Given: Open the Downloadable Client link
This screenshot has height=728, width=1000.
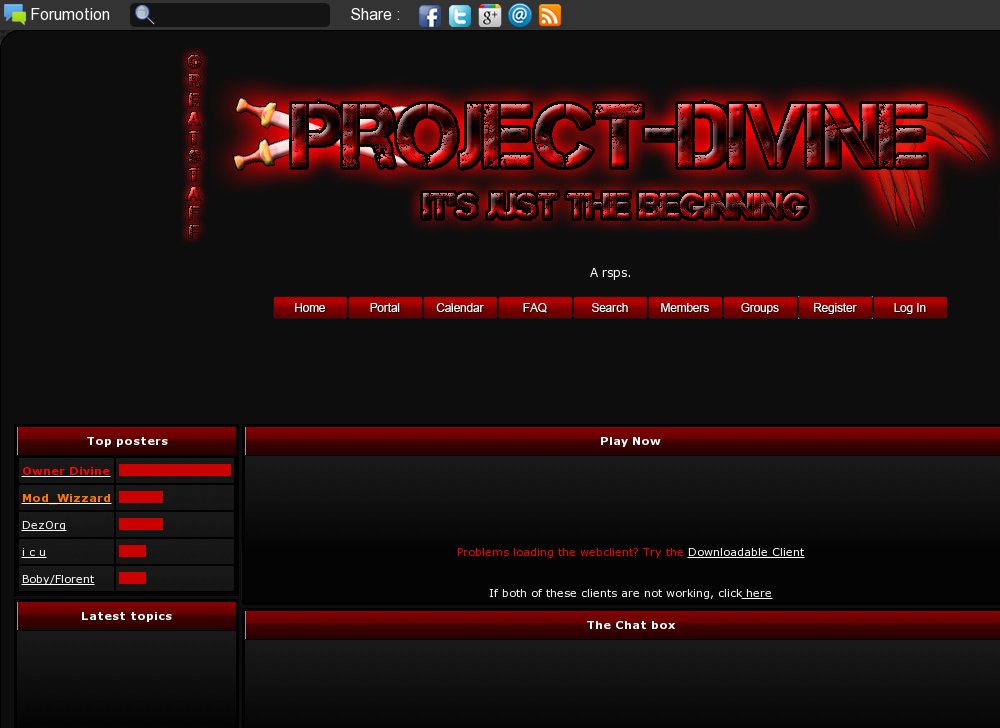Looking at the screenshot, I should [745, 552].
